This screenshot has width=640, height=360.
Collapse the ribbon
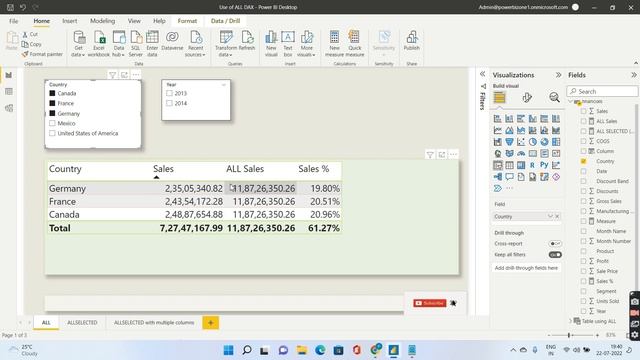636,63
